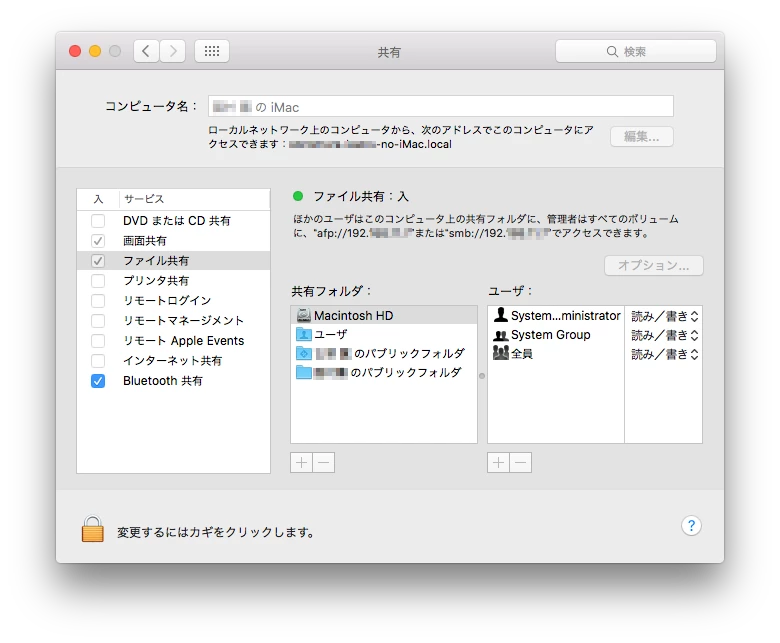Enable インターネット共有 checkbox
This screenshot has height=643, width=780.
(98, 361)
